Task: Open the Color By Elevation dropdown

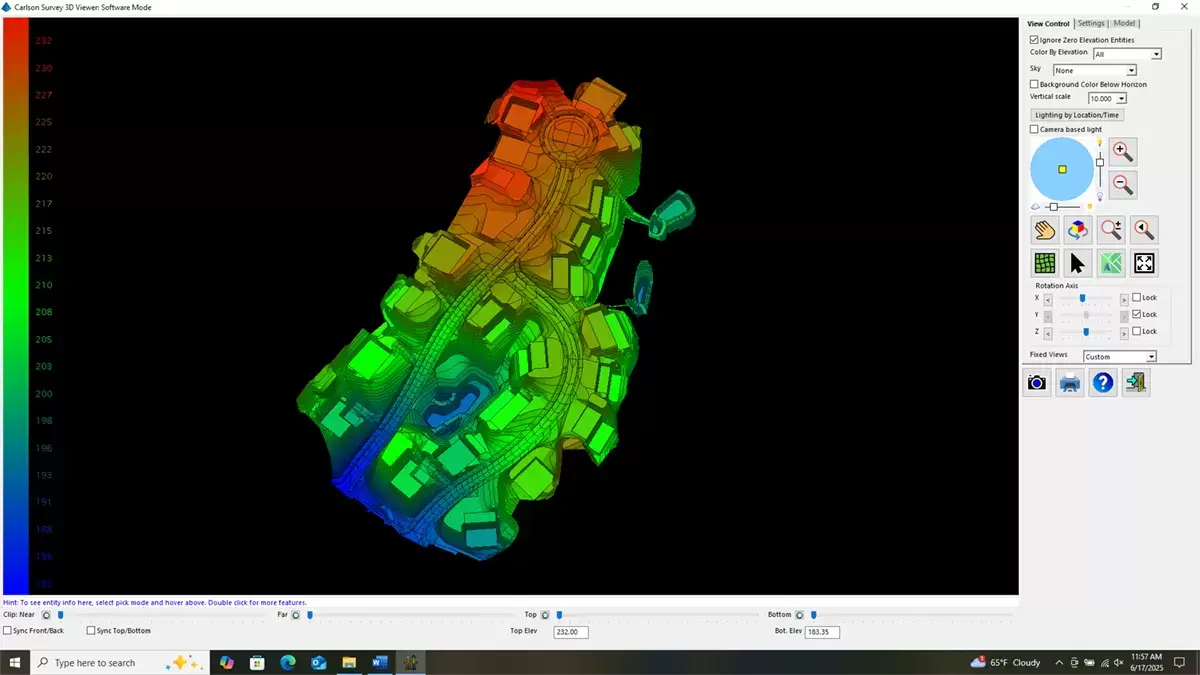Action: click(x=1127, y=54)
